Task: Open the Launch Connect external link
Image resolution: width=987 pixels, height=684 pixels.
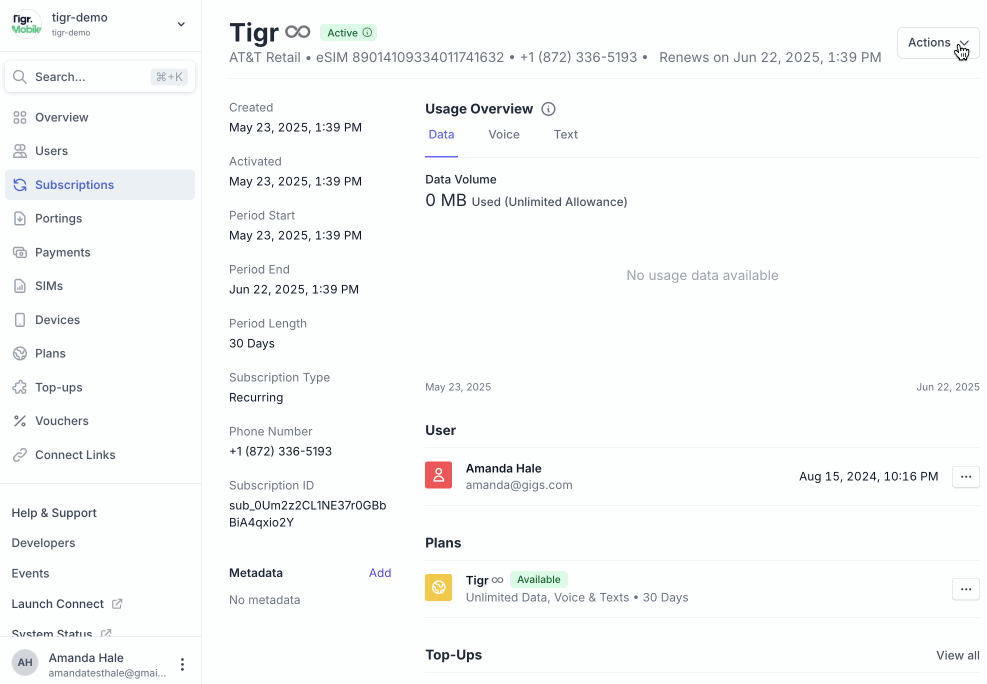Action: coord(67,604)
